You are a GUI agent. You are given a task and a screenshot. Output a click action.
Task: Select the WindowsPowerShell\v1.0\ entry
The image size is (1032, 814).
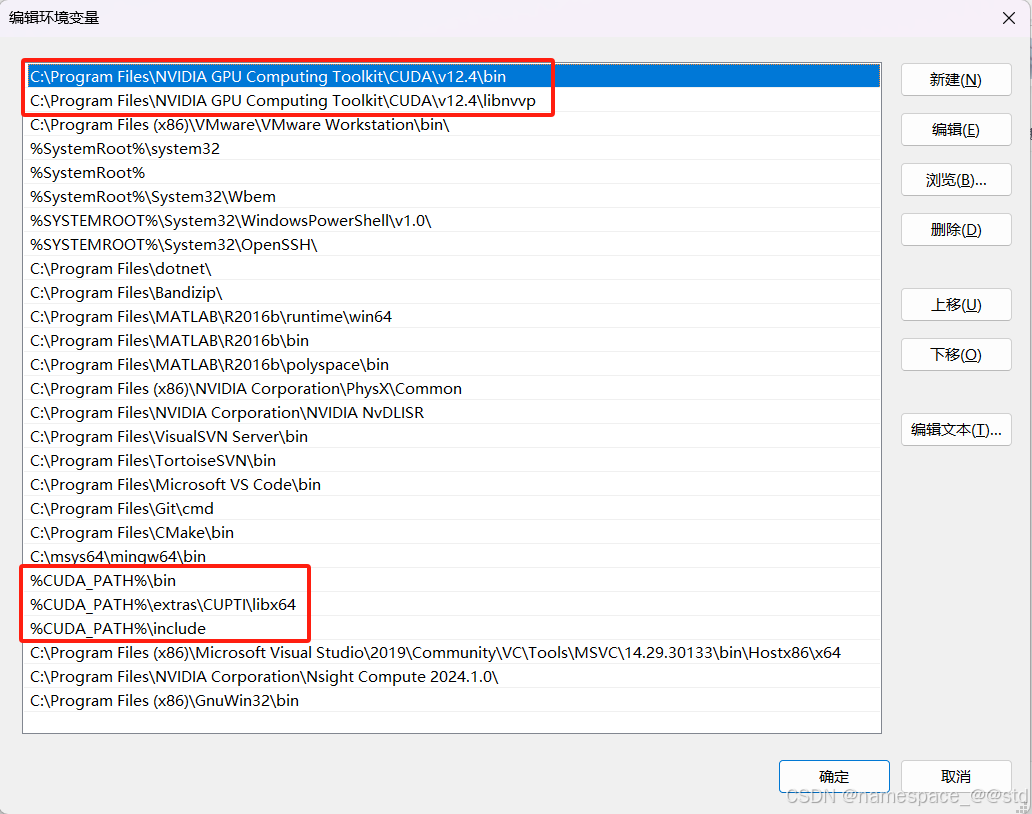pyautogui.click(x=452, y=220)
